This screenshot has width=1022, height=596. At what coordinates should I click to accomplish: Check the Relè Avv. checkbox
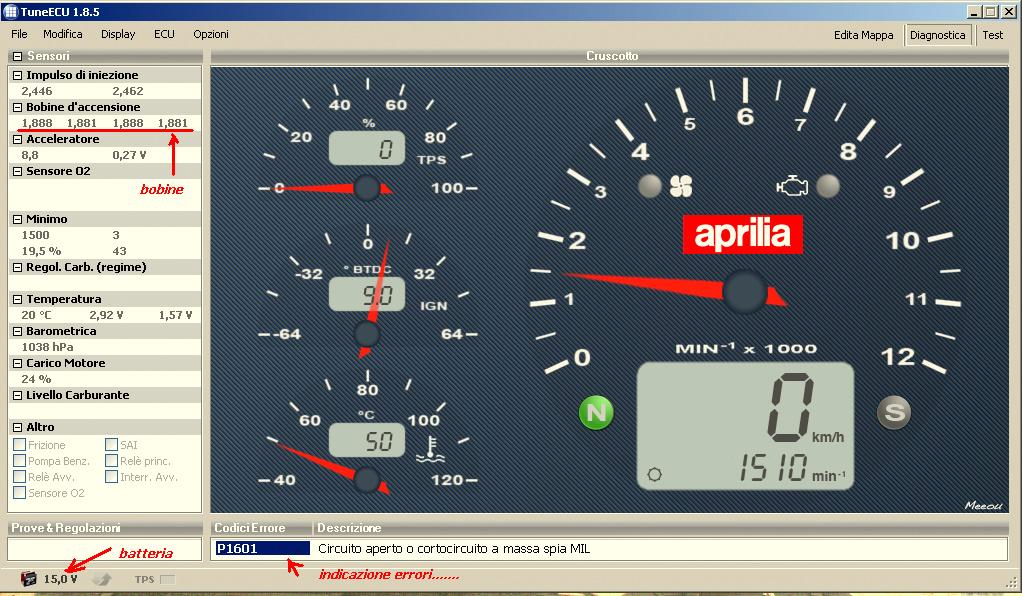[x=20, y=477]
